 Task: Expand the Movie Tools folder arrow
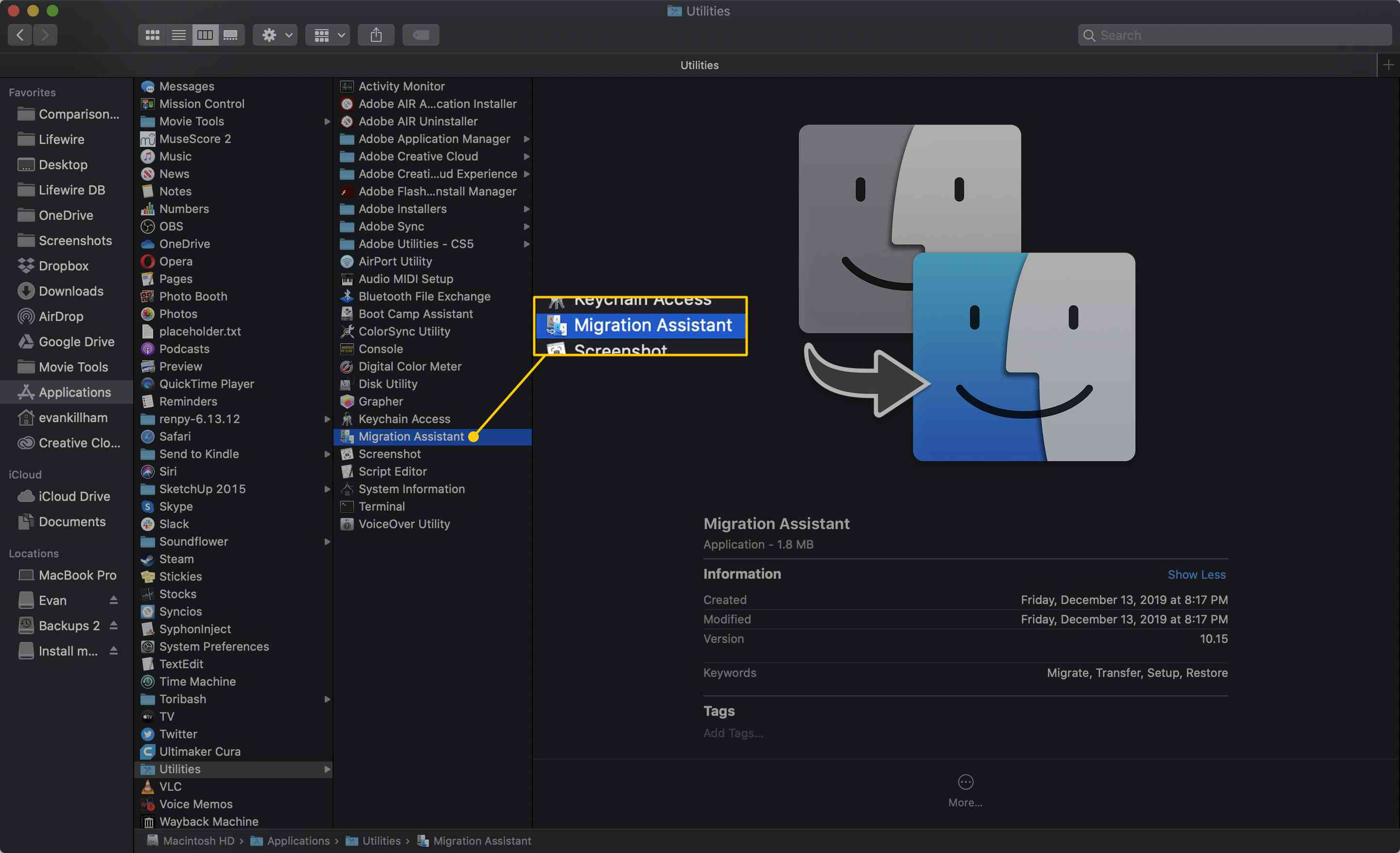(327, 122)
